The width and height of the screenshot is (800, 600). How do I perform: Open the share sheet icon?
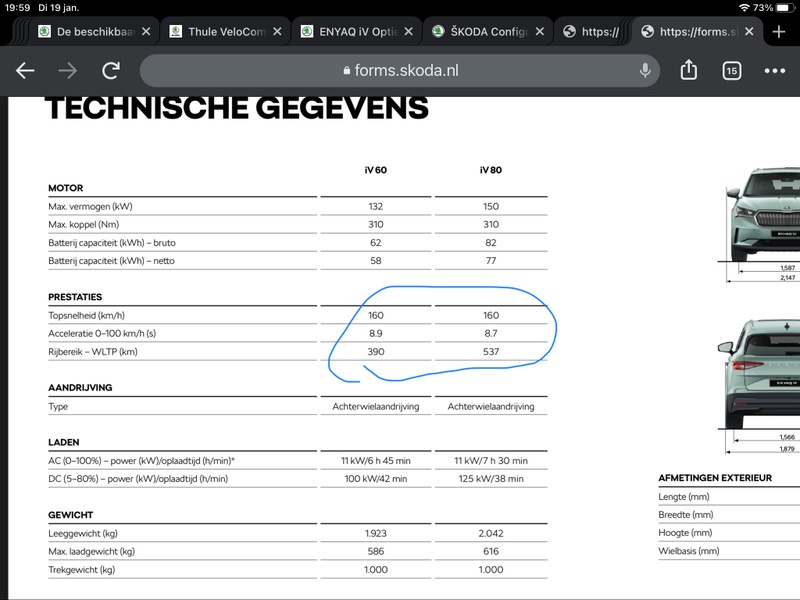pyautogui.click(x=688, y=70)
